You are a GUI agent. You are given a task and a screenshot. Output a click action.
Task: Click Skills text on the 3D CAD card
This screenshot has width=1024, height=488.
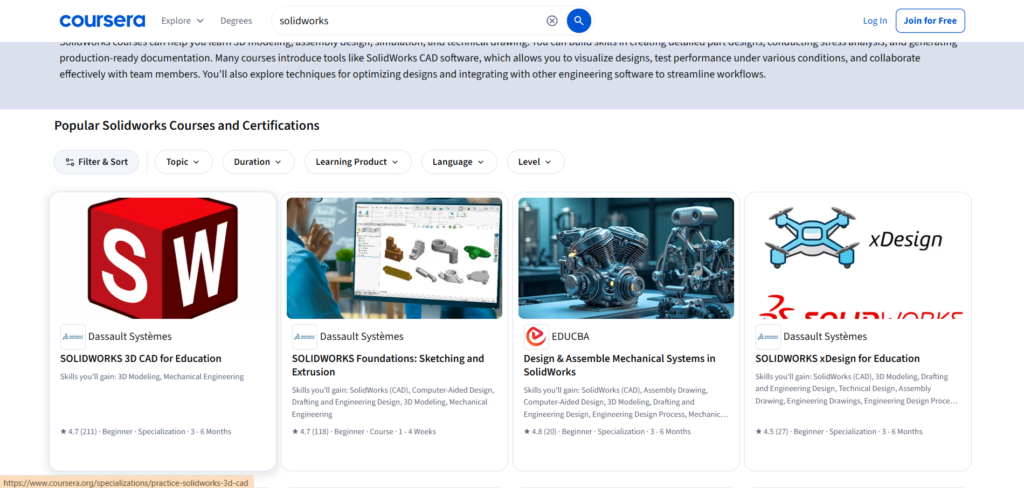click(x=152, y=377)
